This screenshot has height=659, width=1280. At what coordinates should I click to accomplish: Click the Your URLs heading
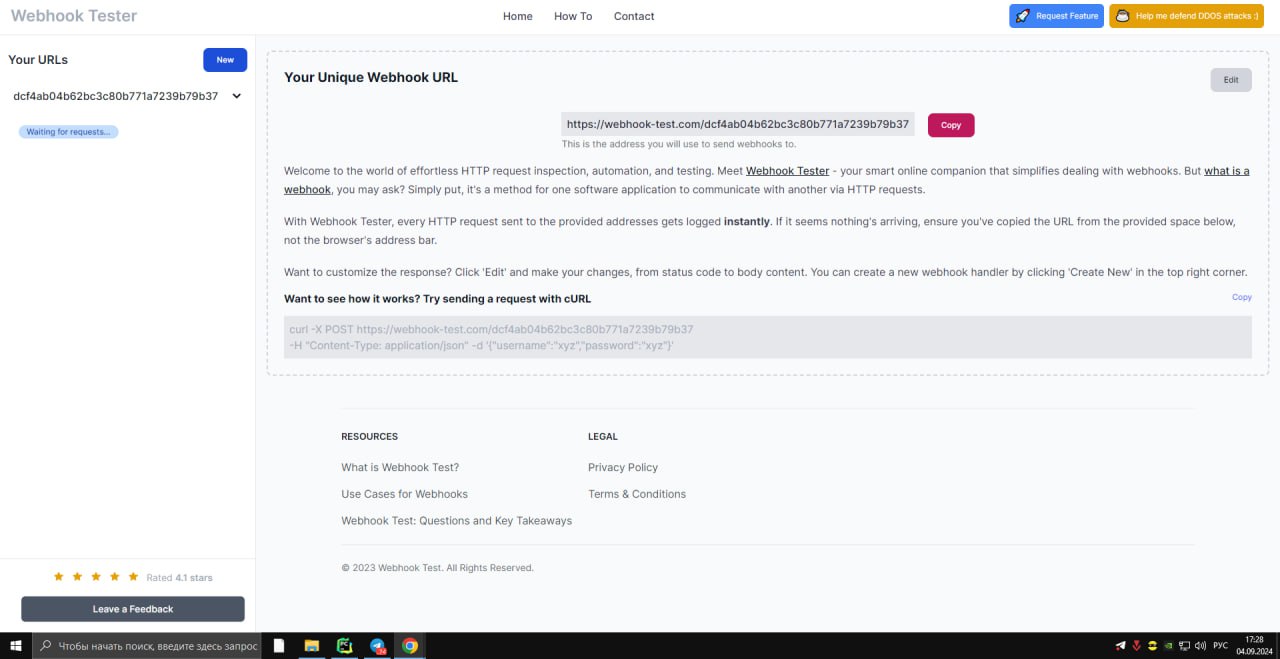tap(38, 60)
